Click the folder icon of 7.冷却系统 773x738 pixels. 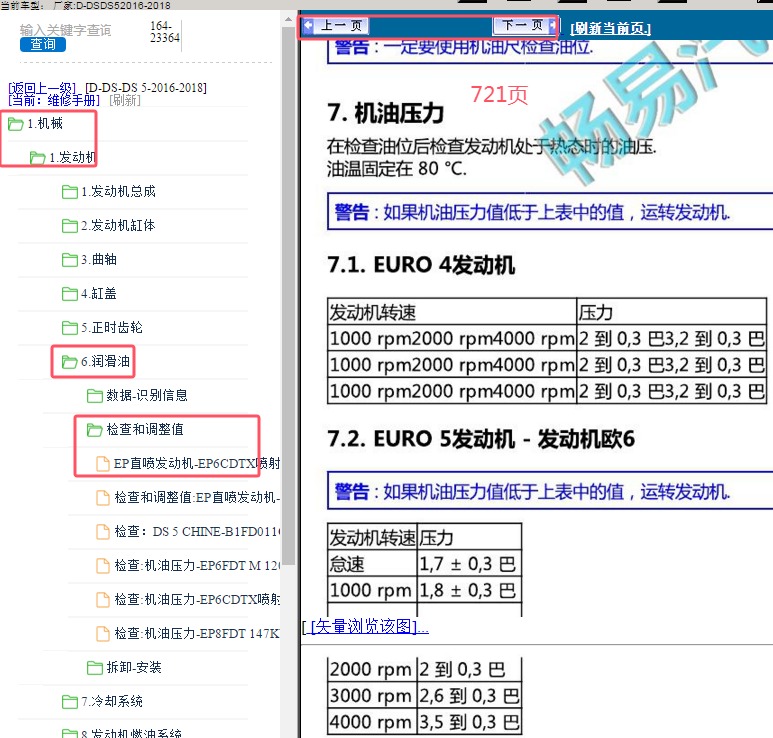point(70,702)
